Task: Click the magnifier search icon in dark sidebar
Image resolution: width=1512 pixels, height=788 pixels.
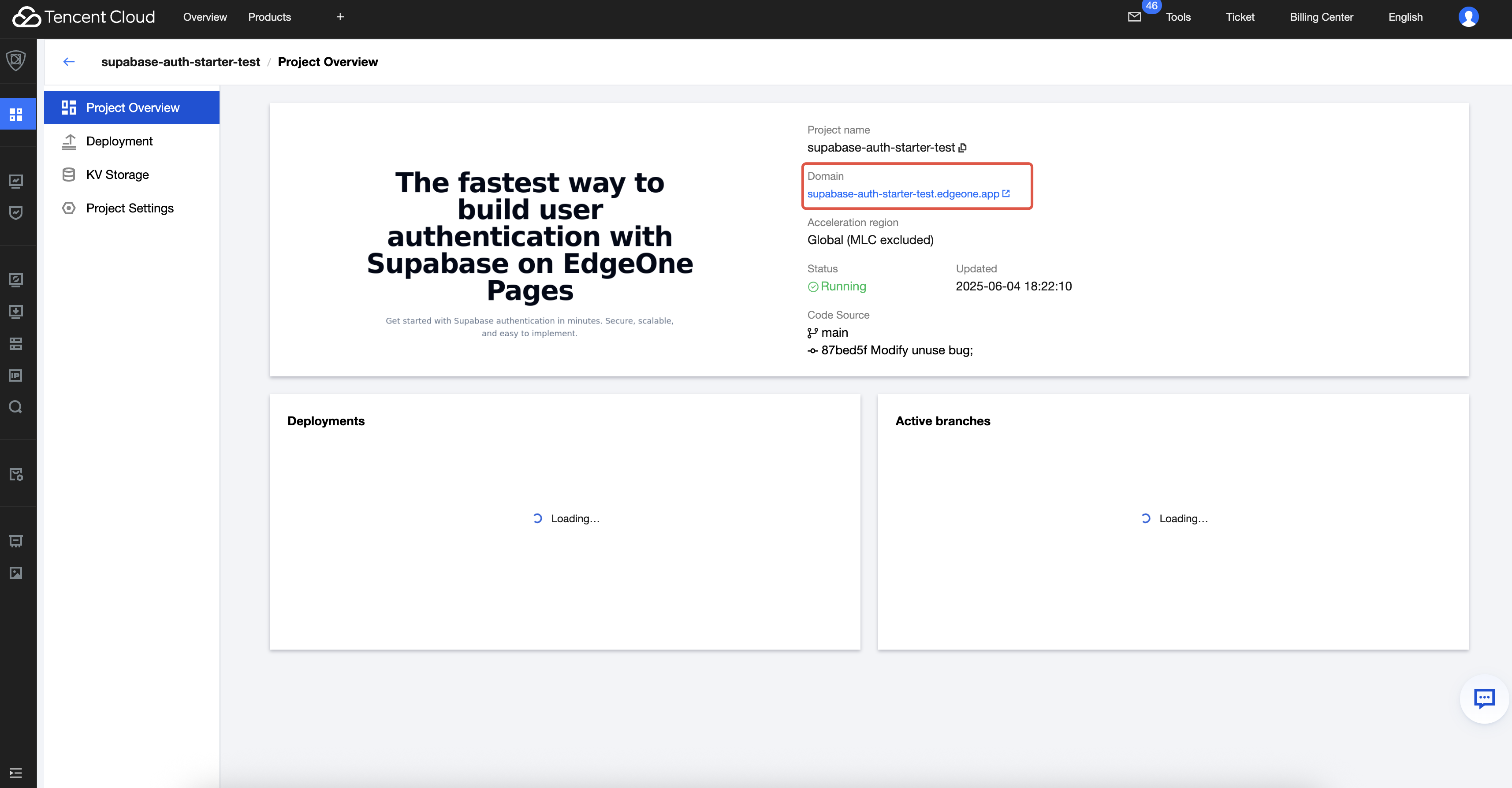Action: [16, 407]
